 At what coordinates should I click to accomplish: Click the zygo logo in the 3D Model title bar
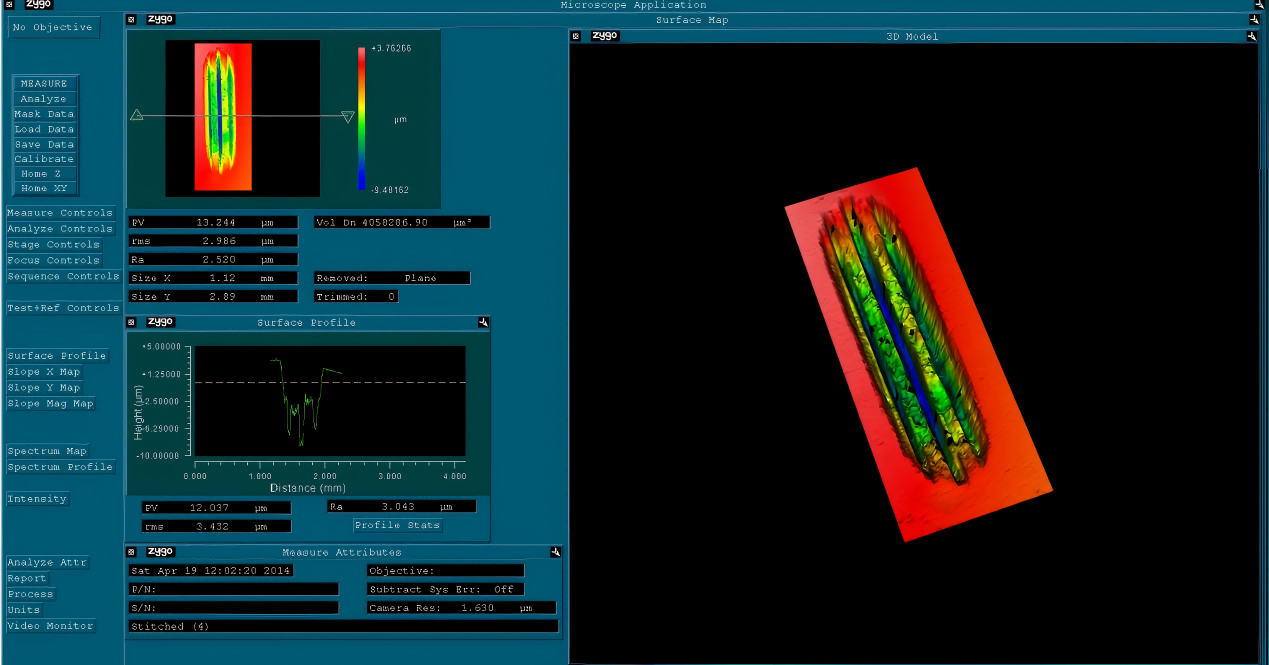click(x=604, y=36)
